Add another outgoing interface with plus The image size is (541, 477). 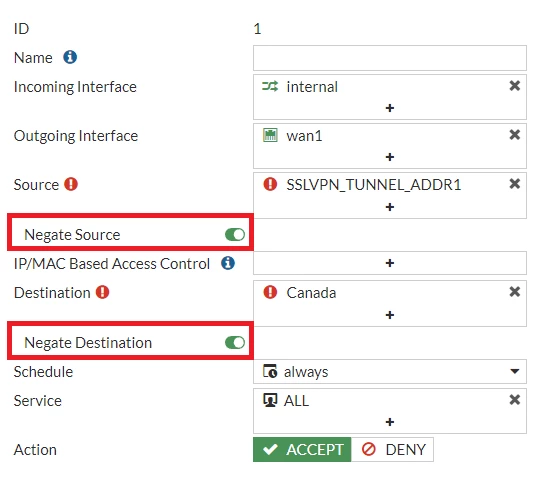390,157
